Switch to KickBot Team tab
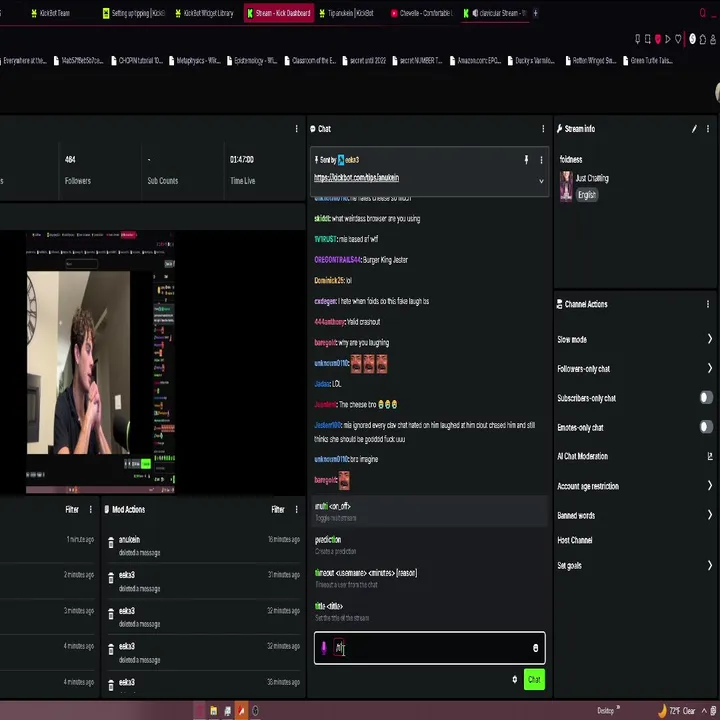Image resolution: width=720 pixels, height=720 pixels. 51,13
